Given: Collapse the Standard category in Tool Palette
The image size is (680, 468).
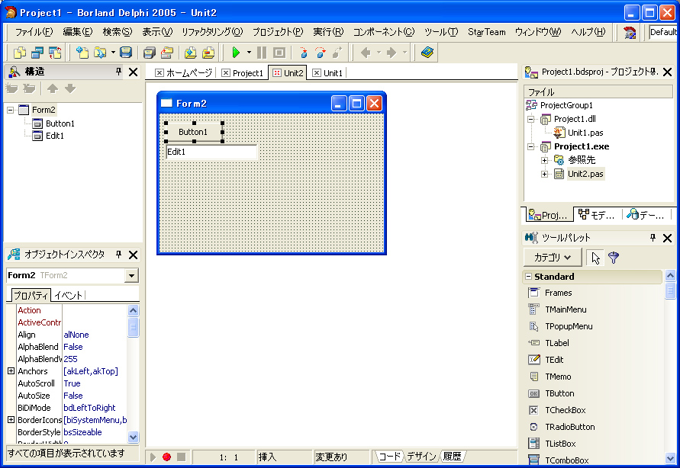Looking at the screenshot, I should [x=528, y=277].
